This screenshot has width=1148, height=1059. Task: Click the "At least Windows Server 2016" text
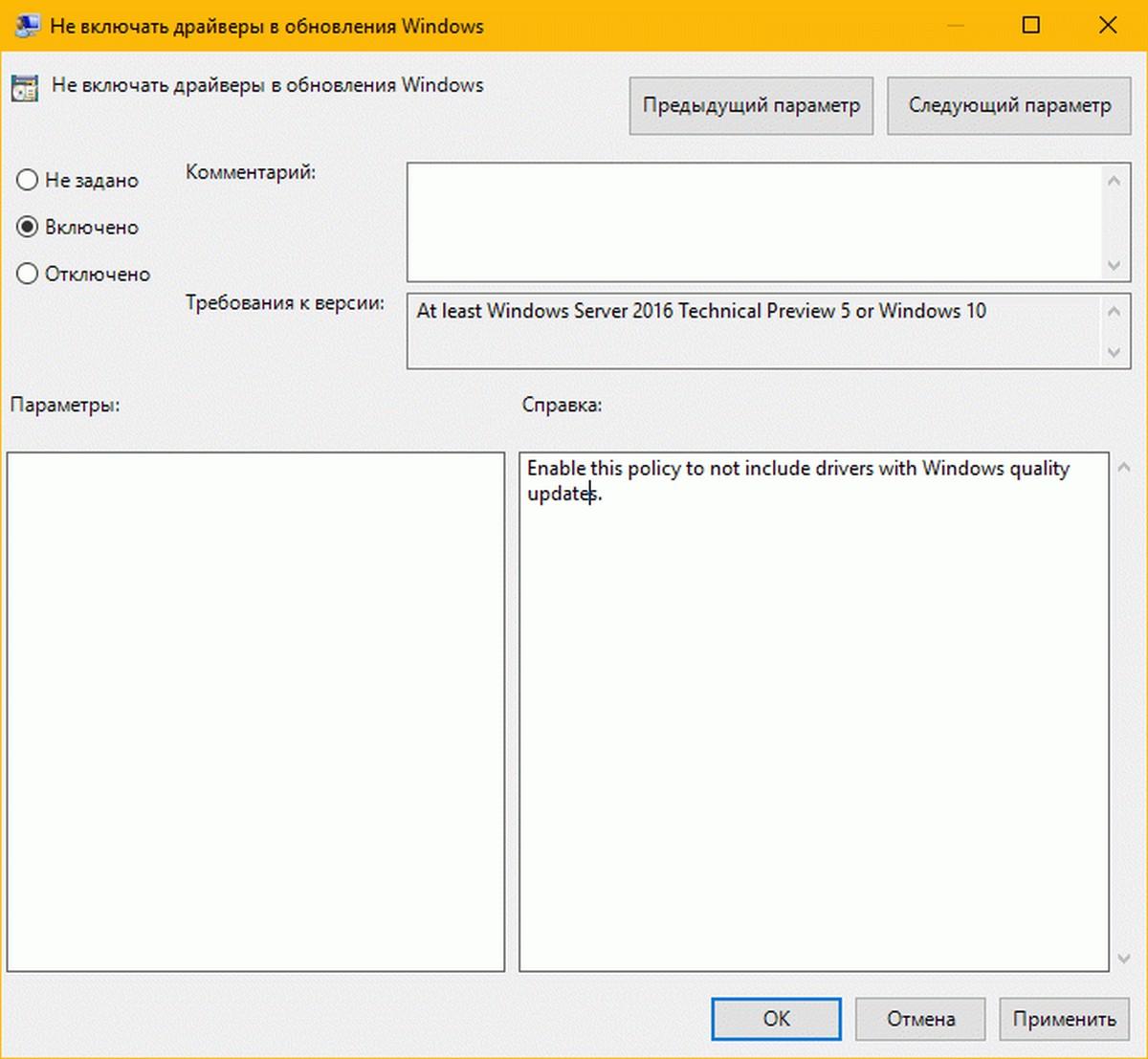point(701,311)
